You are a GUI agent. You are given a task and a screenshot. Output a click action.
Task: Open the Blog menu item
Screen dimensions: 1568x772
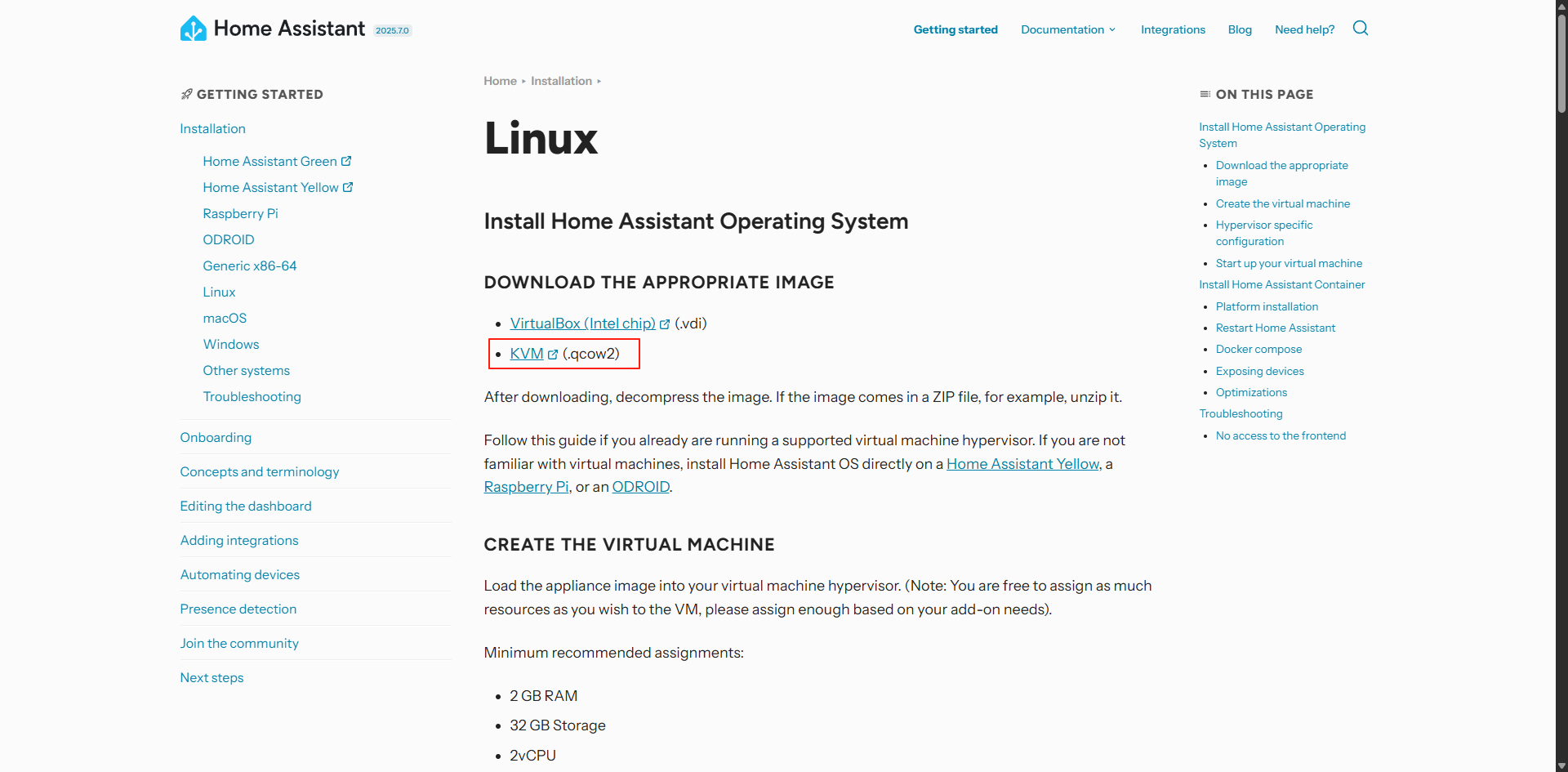[x=1239, y=29]
